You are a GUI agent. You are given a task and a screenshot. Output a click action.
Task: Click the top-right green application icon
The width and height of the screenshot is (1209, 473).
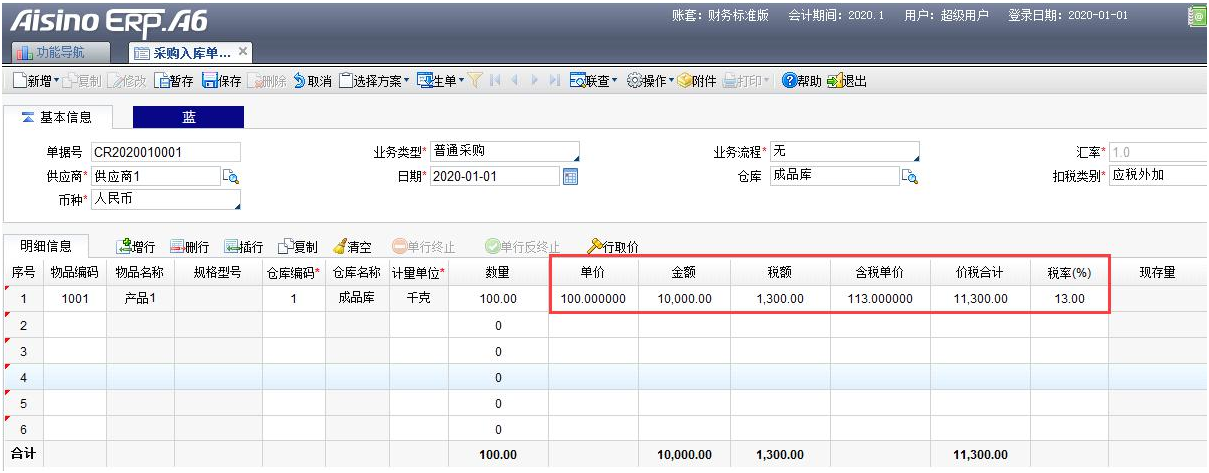1196,16
